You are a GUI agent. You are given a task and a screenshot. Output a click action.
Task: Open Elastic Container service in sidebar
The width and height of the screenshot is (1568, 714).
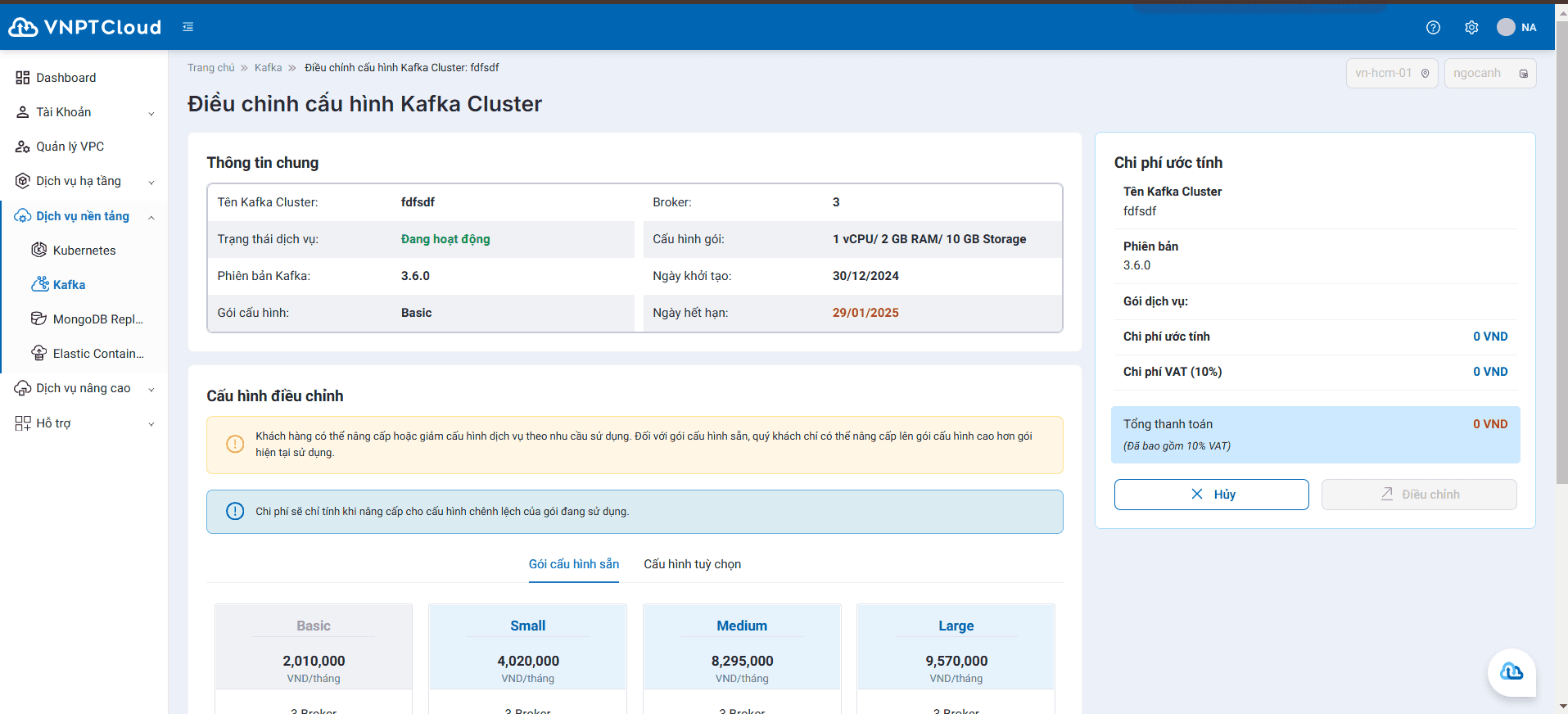coord(97,354)
